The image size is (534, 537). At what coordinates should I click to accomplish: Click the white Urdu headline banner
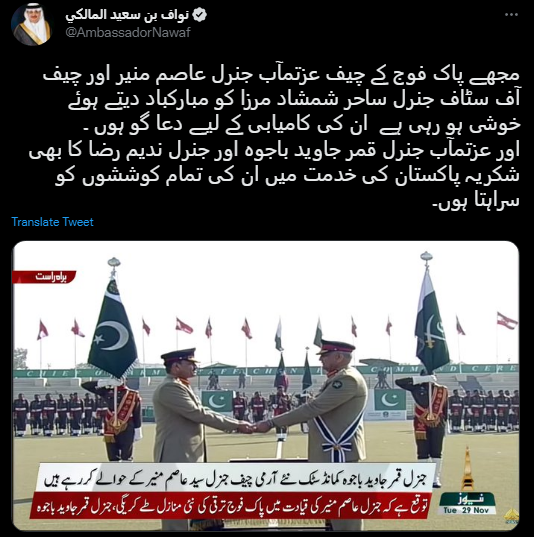tap(237, 478)
